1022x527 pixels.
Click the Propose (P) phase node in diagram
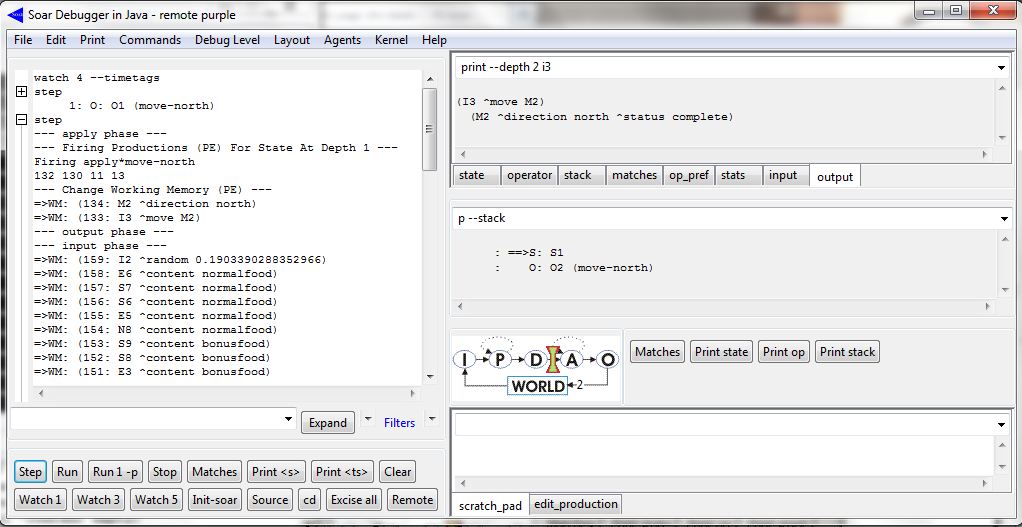501,359
